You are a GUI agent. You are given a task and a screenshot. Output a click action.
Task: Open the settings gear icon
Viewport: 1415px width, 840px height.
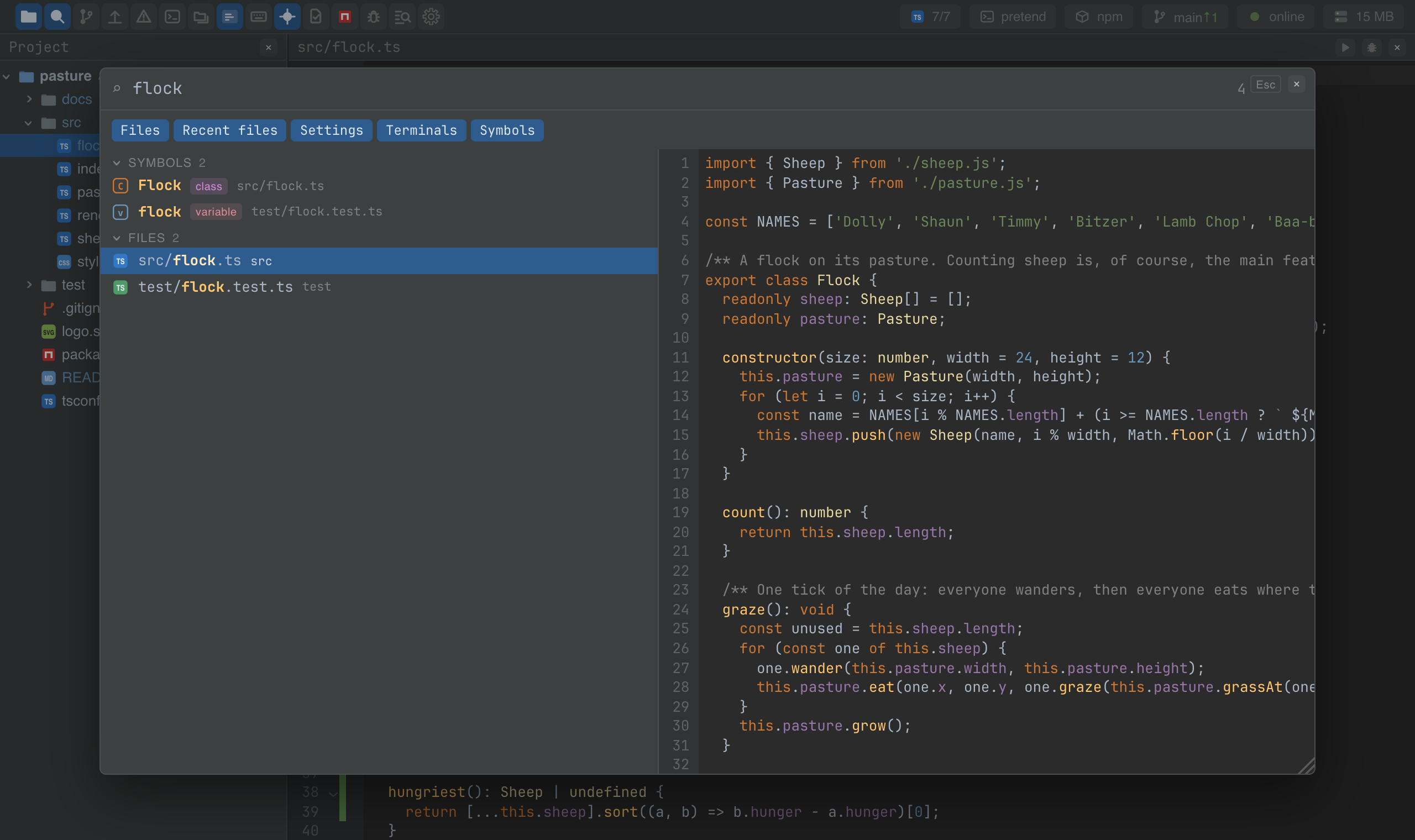pos(431,17)
